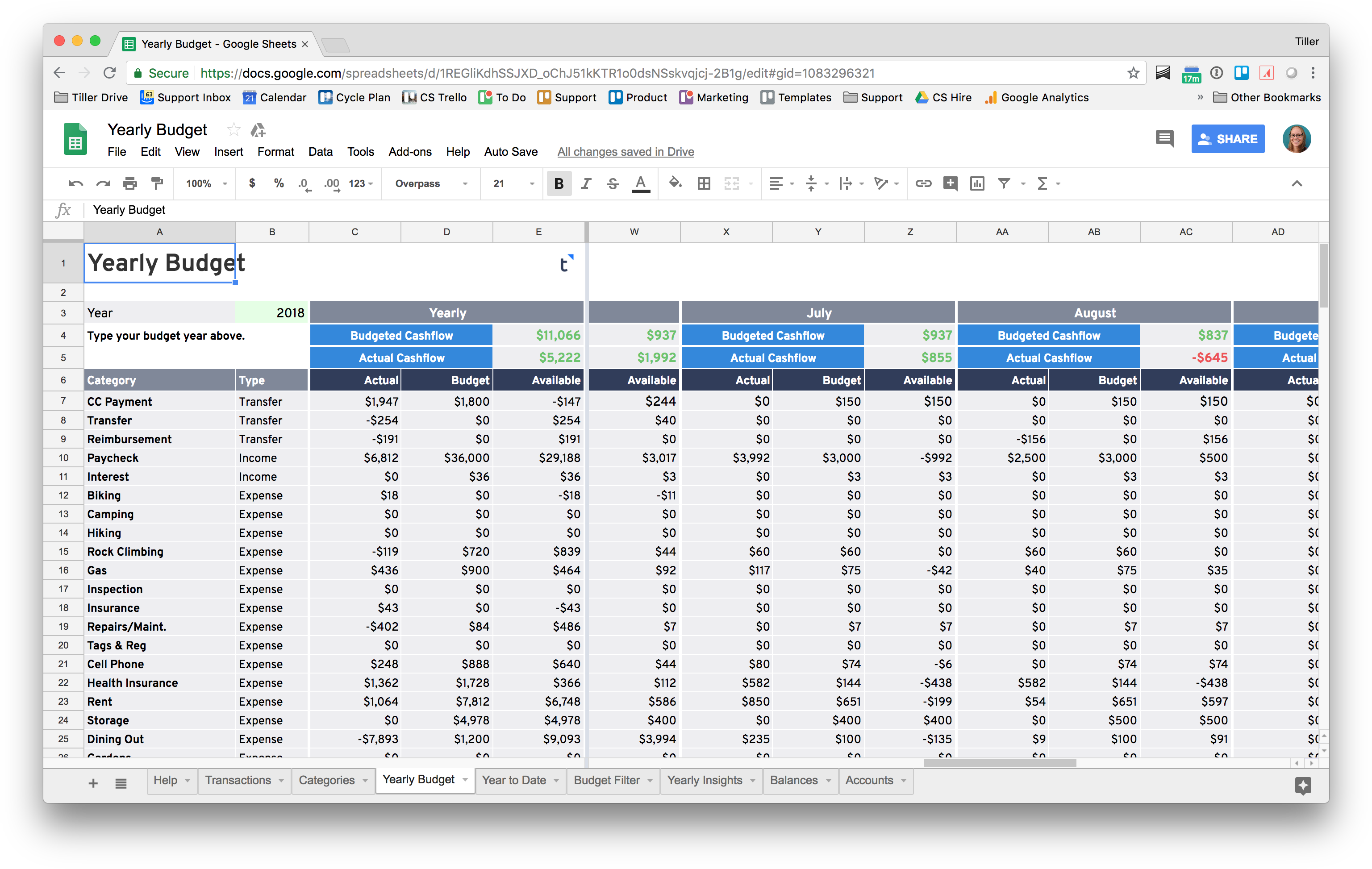Viewport: 1372px width, 869px height.
Task: Open the Format menu
Action: [276, 151]
